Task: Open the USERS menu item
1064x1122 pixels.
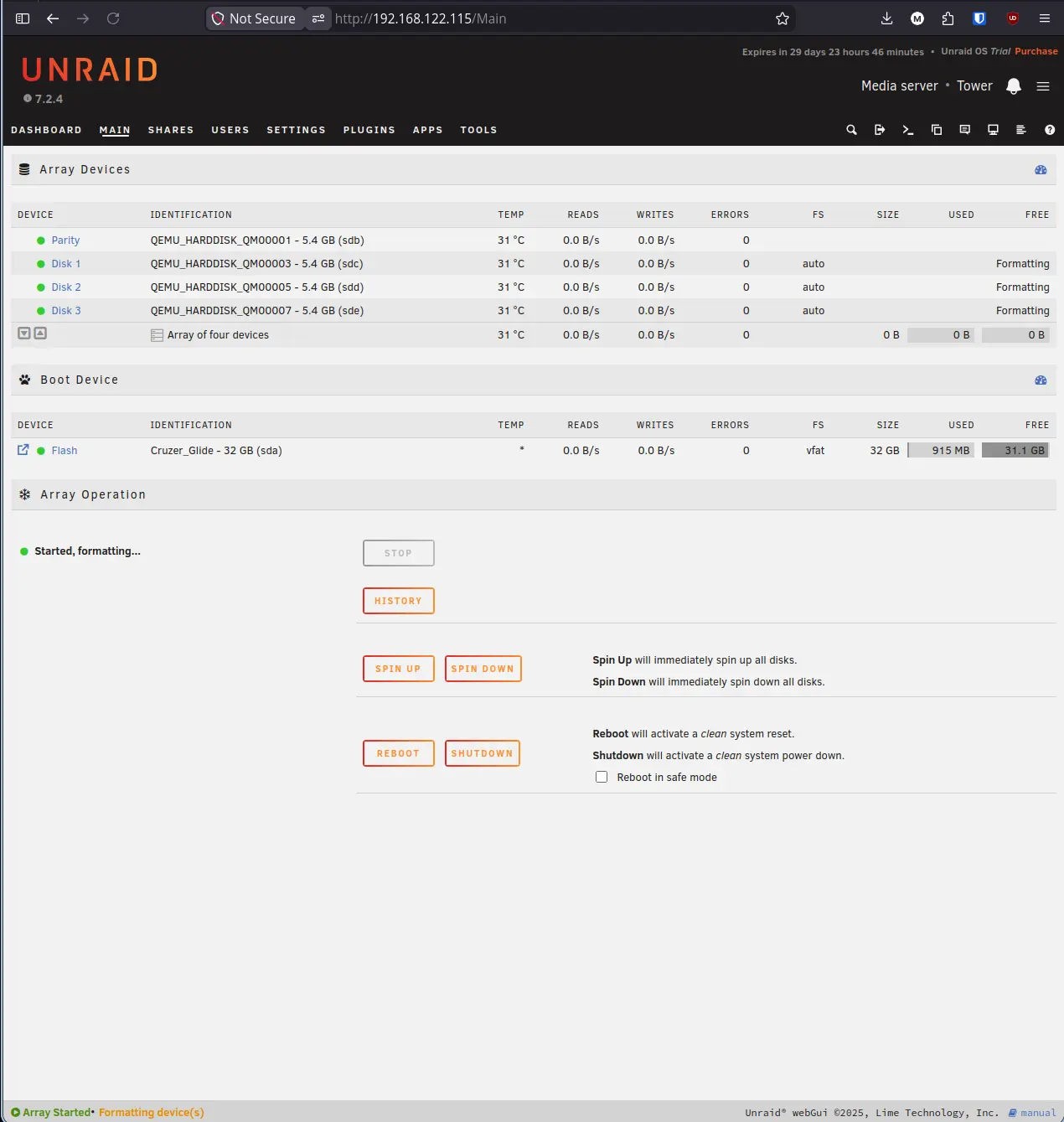Action: coord(230,130)
